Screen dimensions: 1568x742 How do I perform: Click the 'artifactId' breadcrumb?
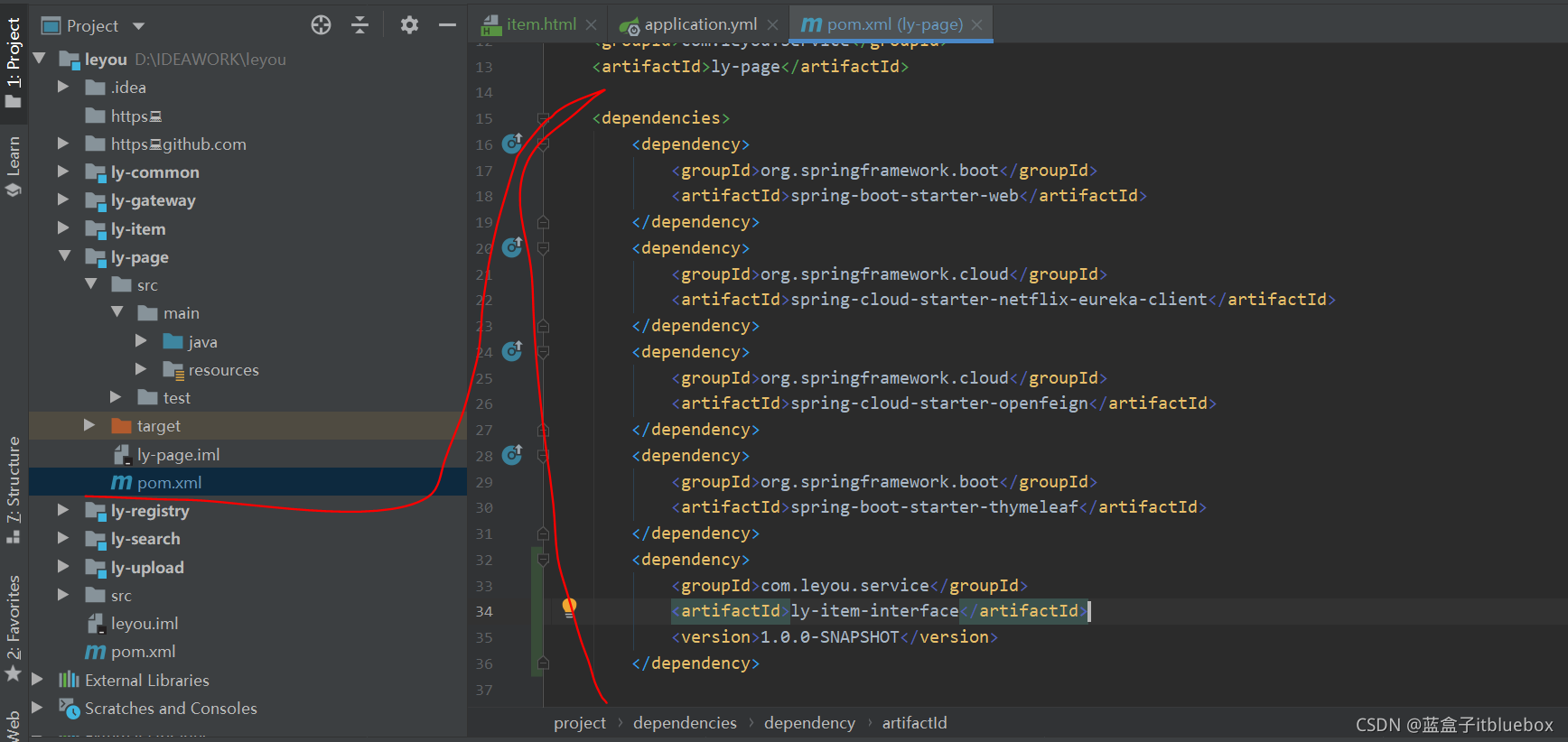914,723
